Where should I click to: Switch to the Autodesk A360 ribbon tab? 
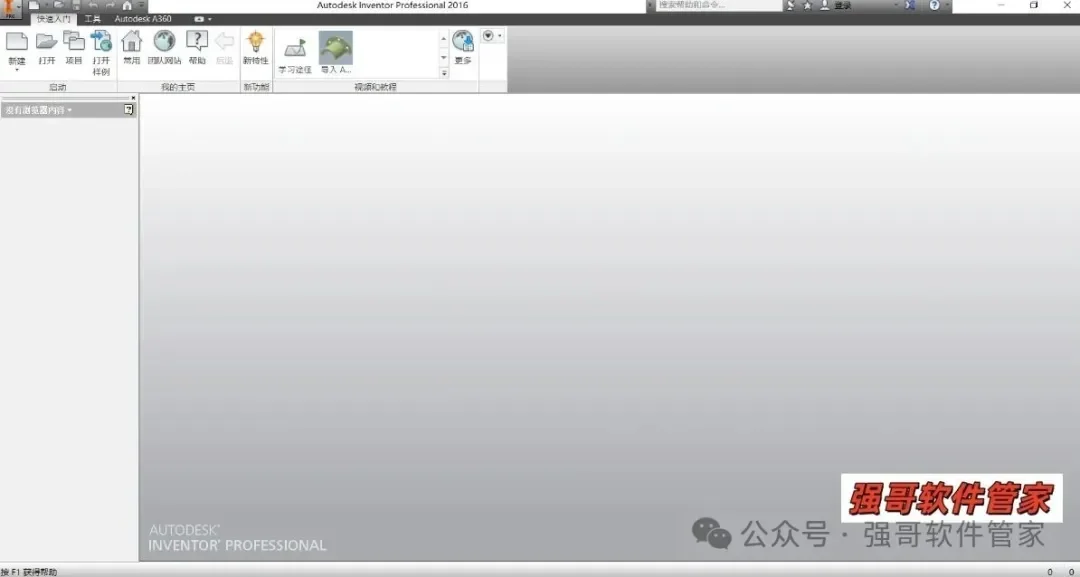click(x=143, y=19)
